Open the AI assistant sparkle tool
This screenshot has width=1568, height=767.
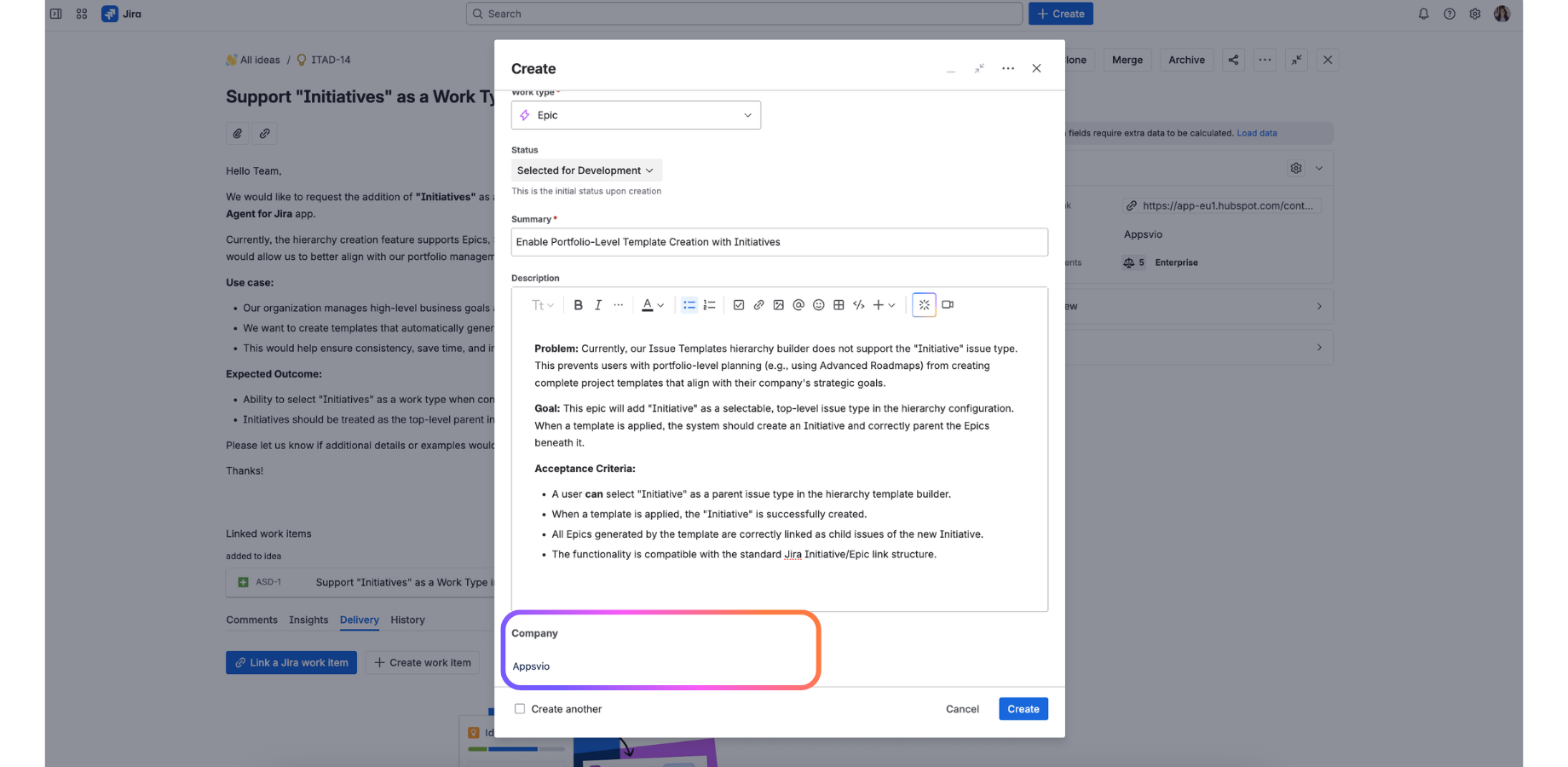[x=924, y=305]
